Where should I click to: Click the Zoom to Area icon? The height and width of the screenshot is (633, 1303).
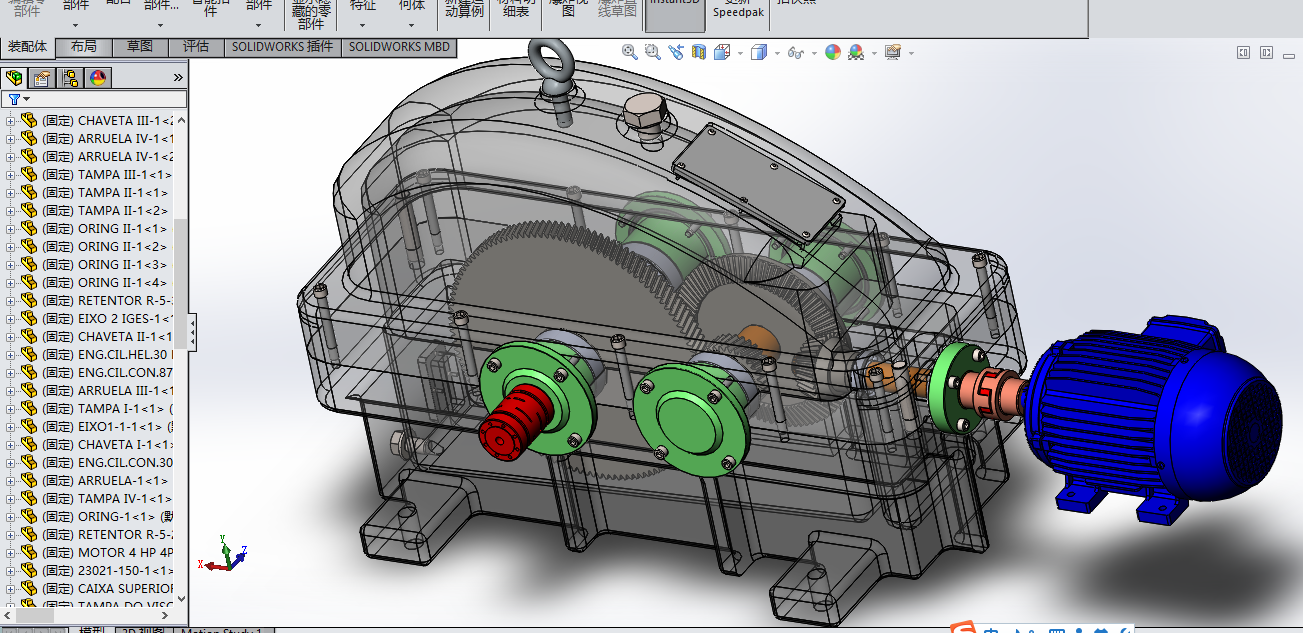coord(653,52)
